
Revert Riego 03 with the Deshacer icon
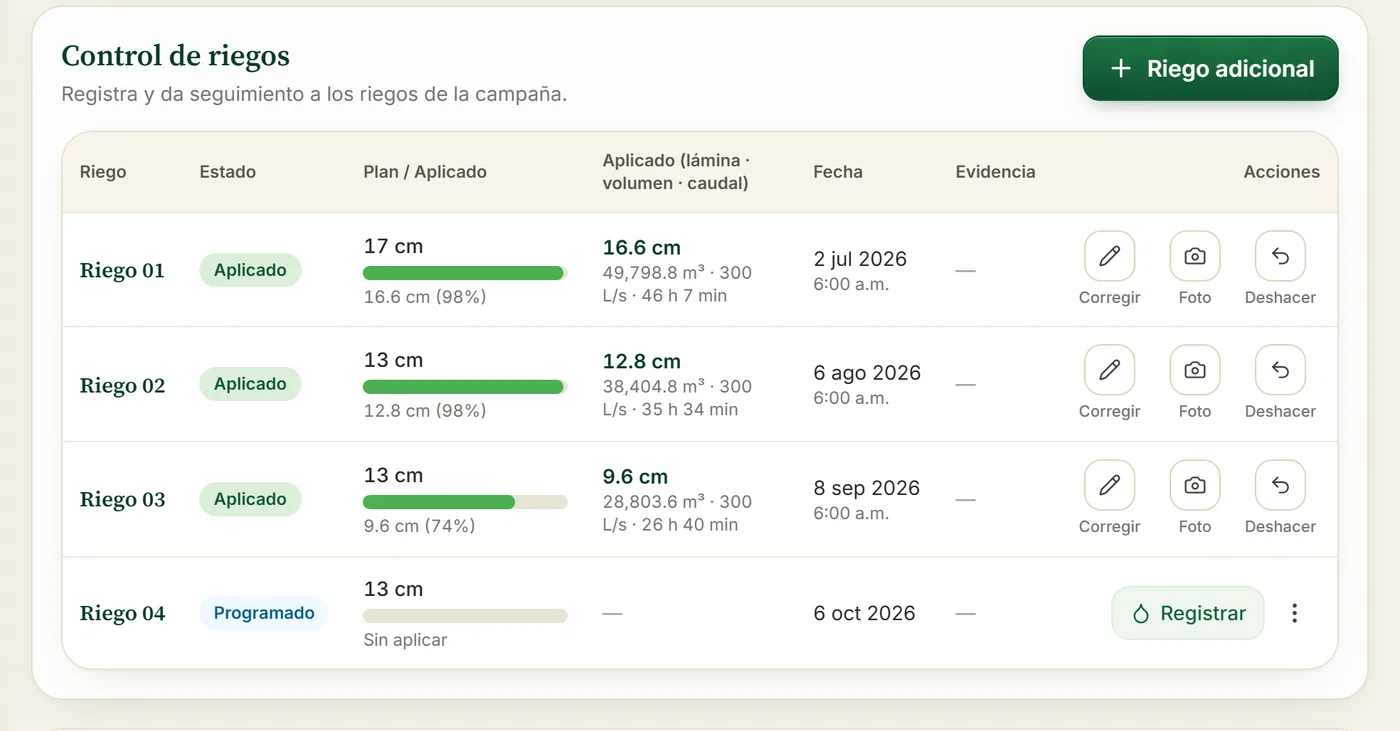1280,485
